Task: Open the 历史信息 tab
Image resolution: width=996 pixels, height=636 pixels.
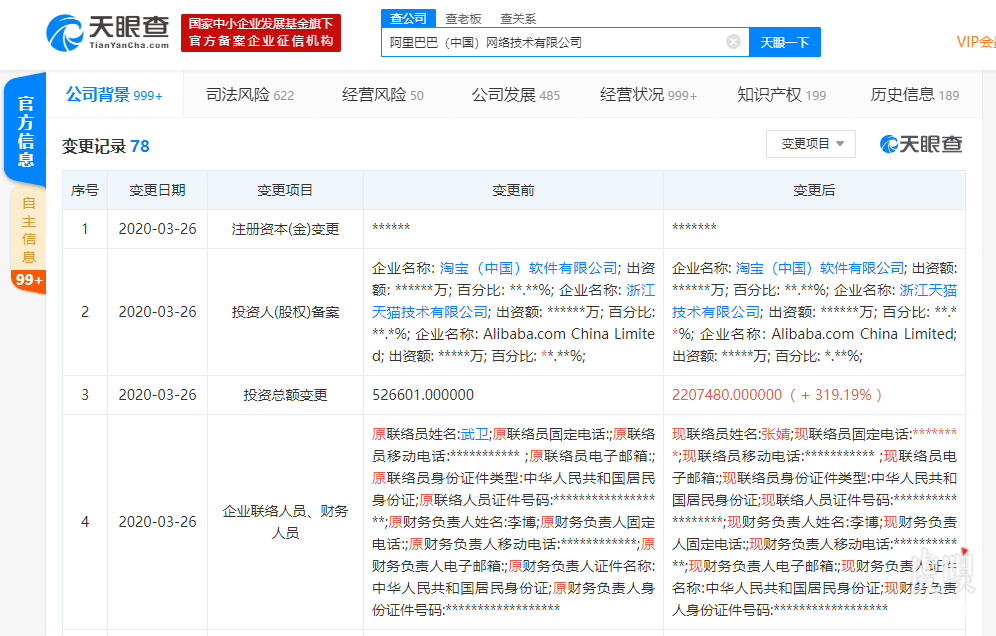Action: click(914, 95)
